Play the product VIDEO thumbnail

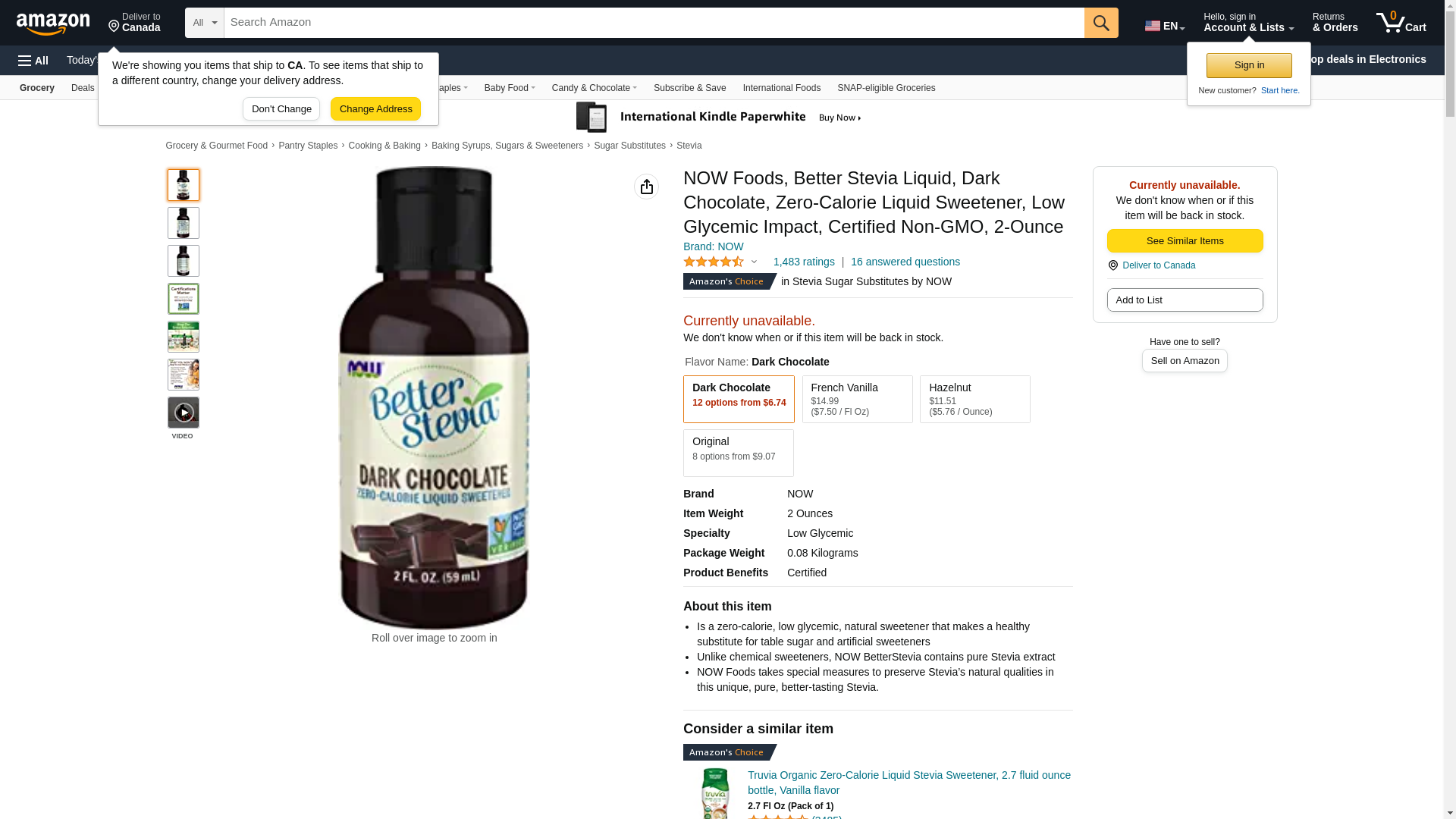click(x=184, y=413)
